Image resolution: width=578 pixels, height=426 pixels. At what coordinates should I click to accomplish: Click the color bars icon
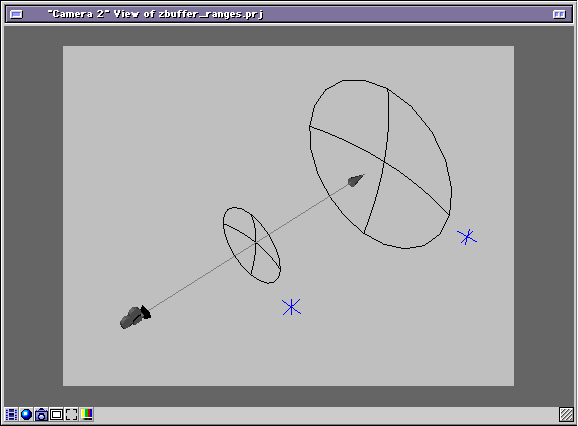[87, 414]
